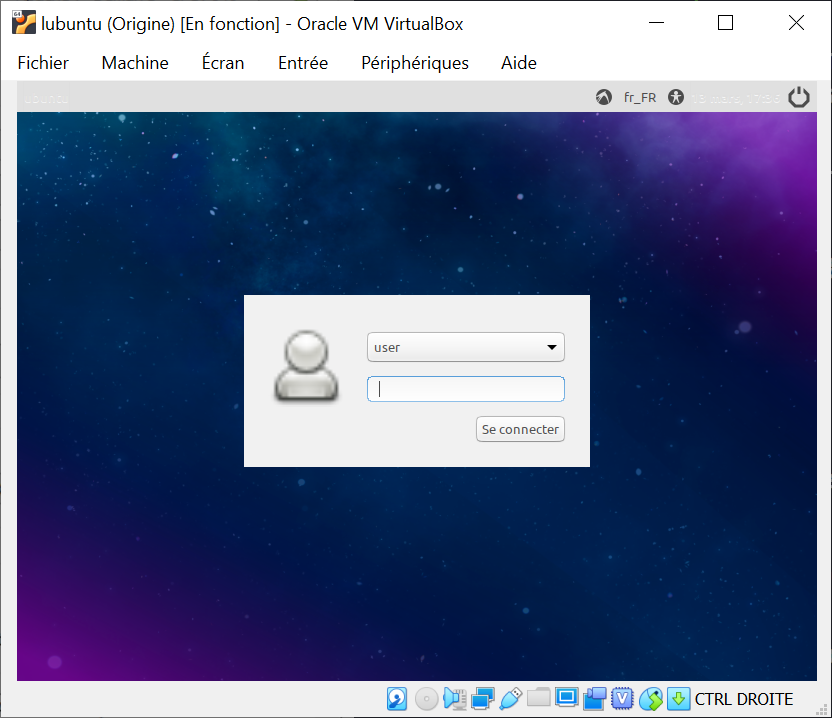The width and height of the screenshot is (832, 718).
Task: Focus the password input field
Action: point(465,389)
